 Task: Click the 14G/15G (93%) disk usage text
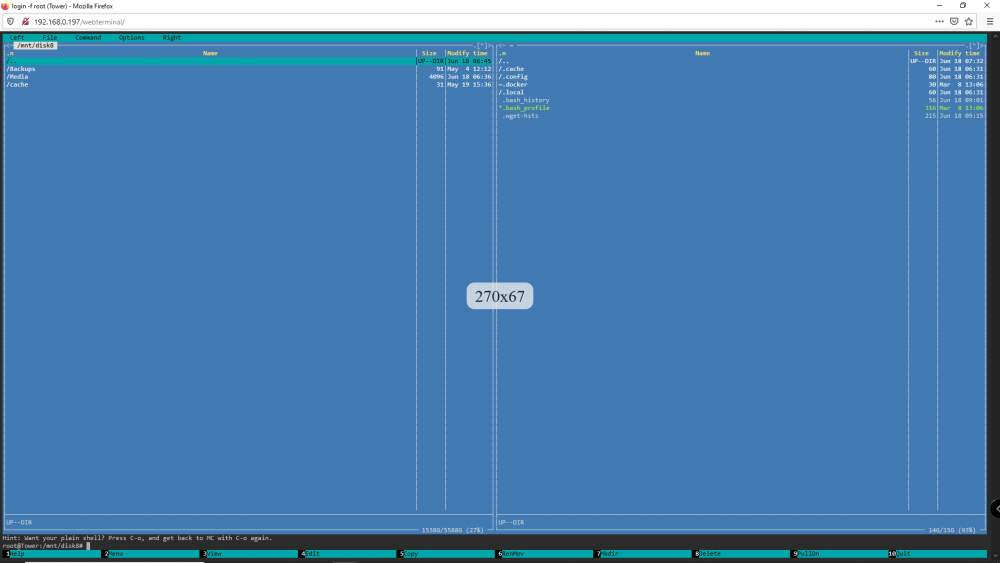(952, 530)
